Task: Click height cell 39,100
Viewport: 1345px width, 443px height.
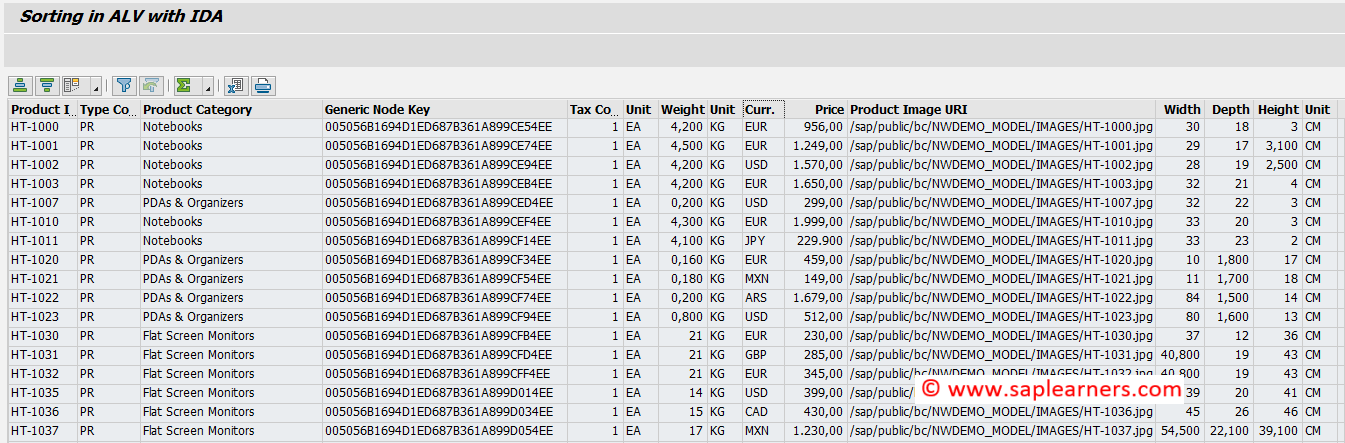Action: [1278, 431]
